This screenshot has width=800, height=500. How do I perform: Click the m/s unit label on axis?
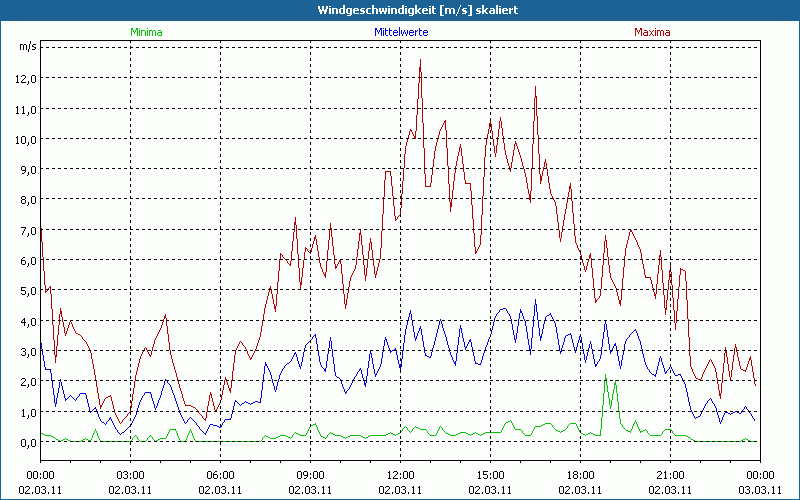pos(28,47)
